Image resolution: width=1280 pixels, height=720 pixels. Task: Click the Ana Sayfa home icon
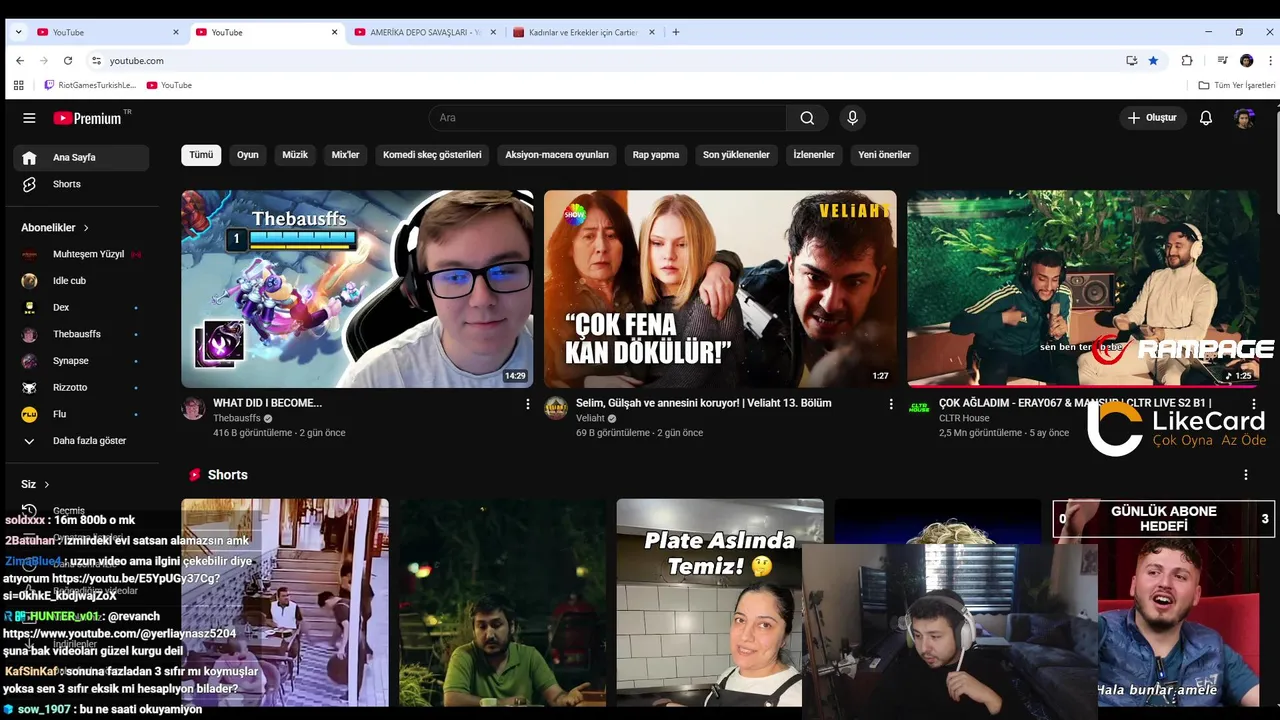29,157
